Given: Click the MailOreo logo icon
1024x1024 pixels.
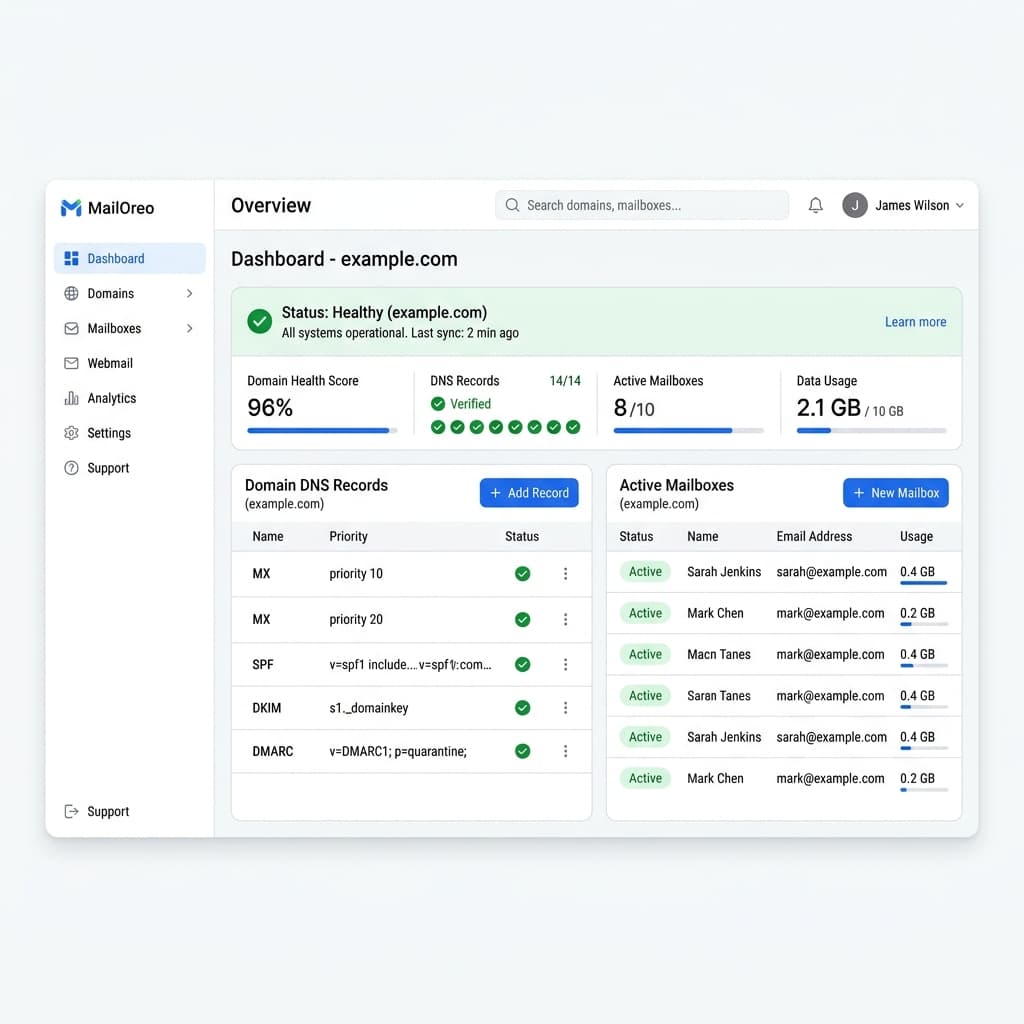Looking at the screenshot, I should click(71, 208).
